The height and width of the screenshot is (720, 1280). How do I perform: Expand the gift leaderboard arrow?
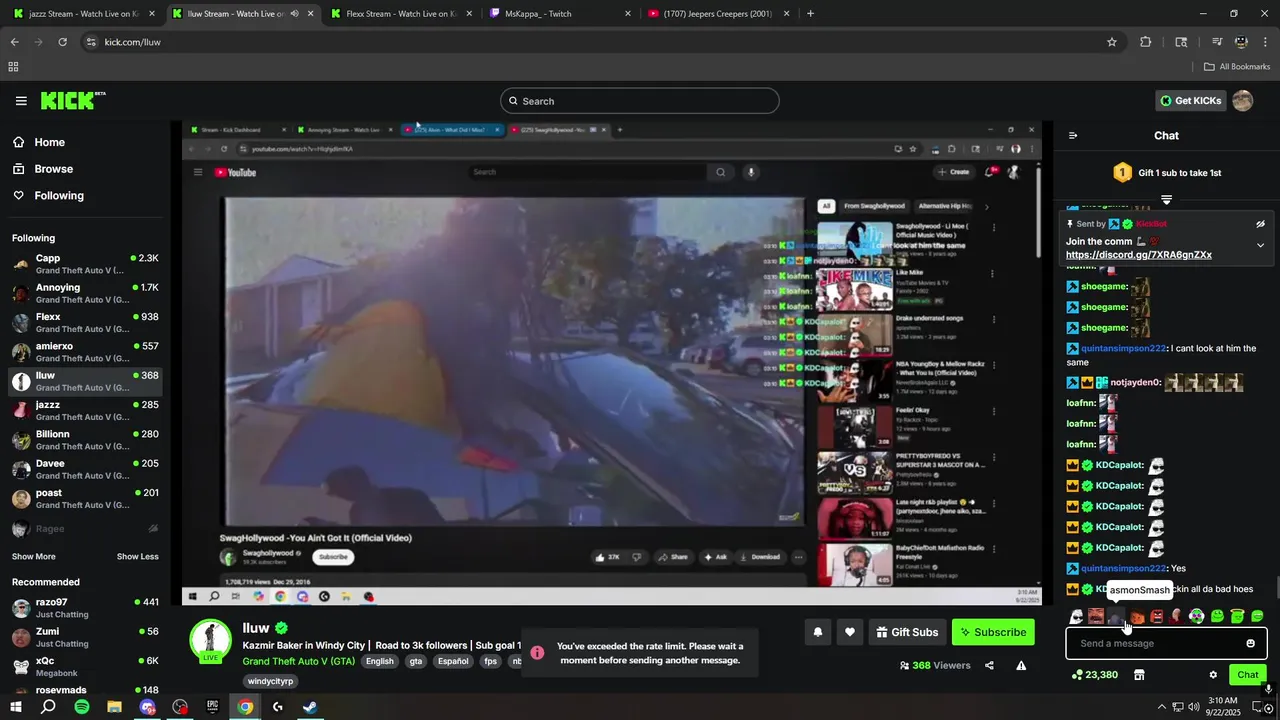pos(1166,200)
